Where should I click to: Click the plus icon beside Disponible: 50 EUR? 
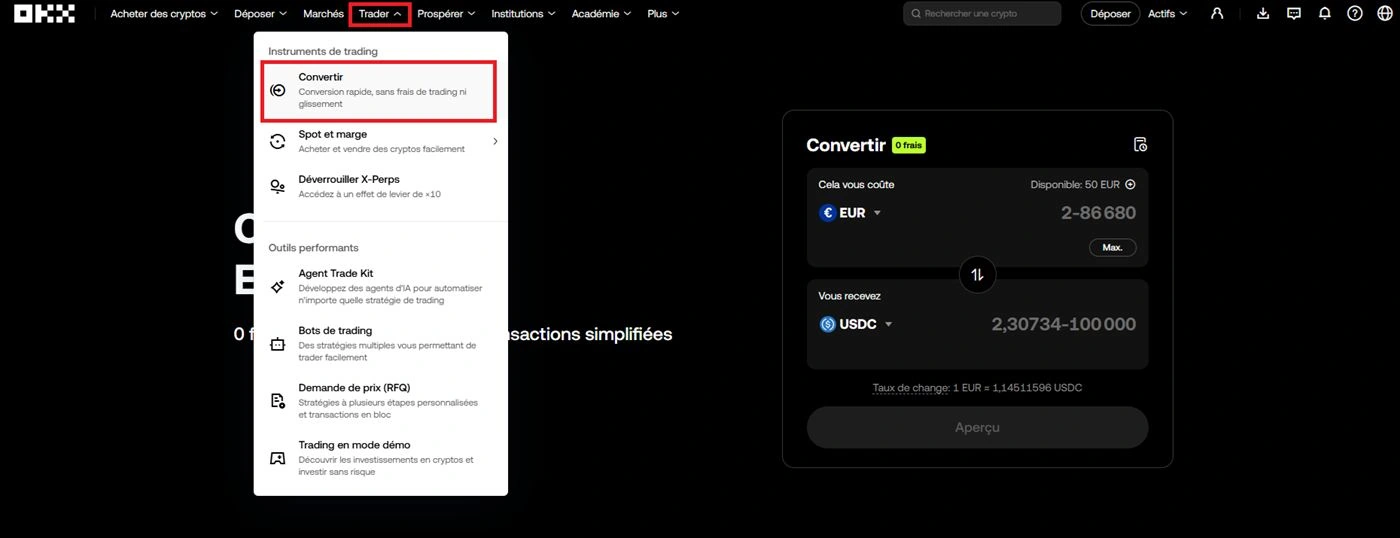pos(1130,184)
